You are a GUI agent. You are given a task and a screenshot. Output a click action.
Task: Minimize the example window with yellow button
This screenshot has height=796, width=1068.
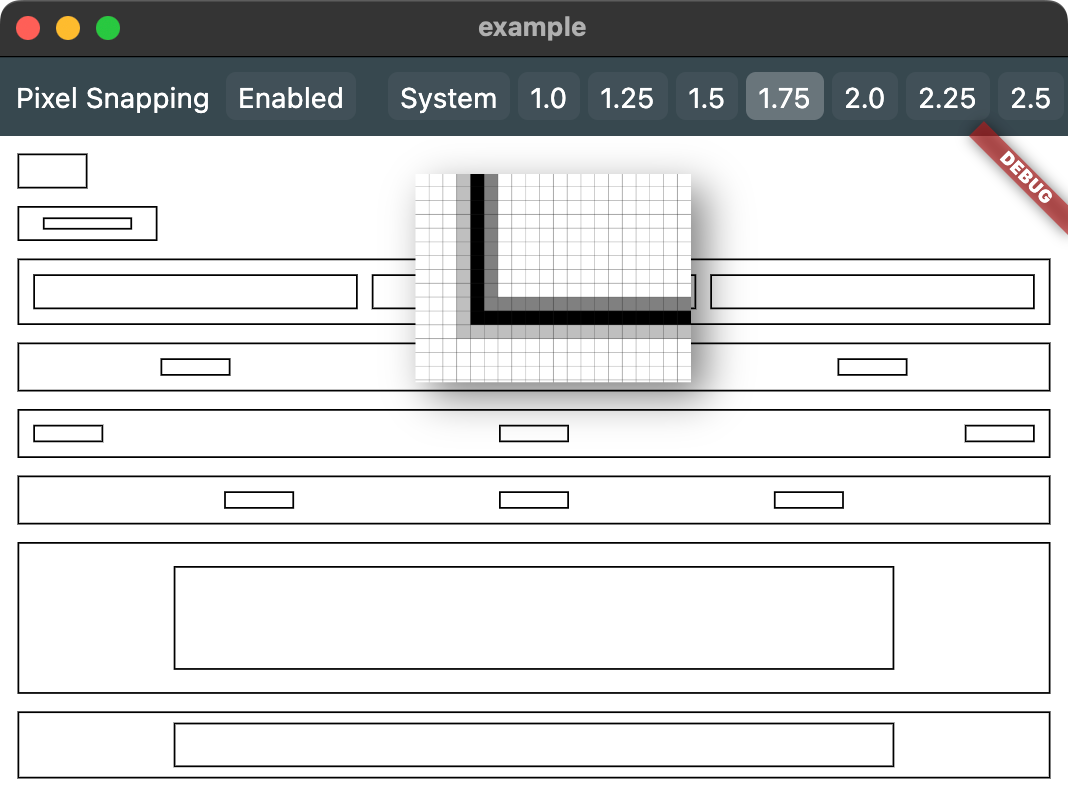(x=68, y=29)
